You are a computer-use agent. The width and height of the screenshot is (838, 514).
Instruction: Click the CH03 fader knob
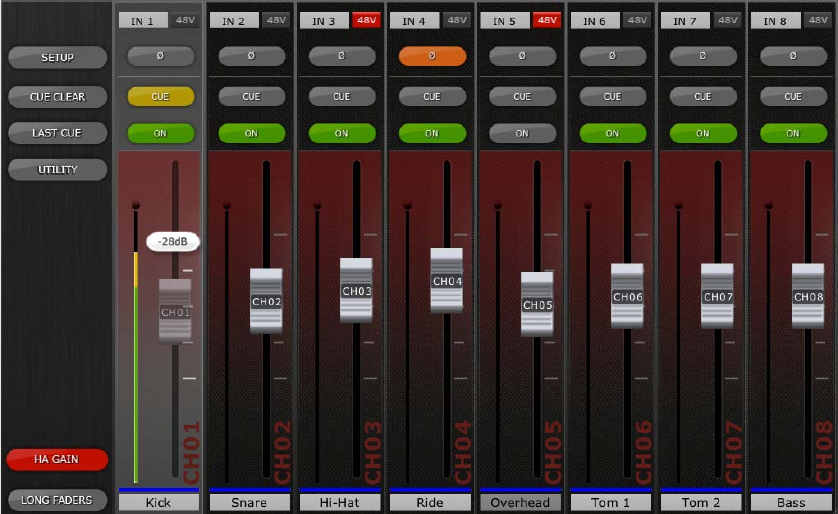point(356,291)
